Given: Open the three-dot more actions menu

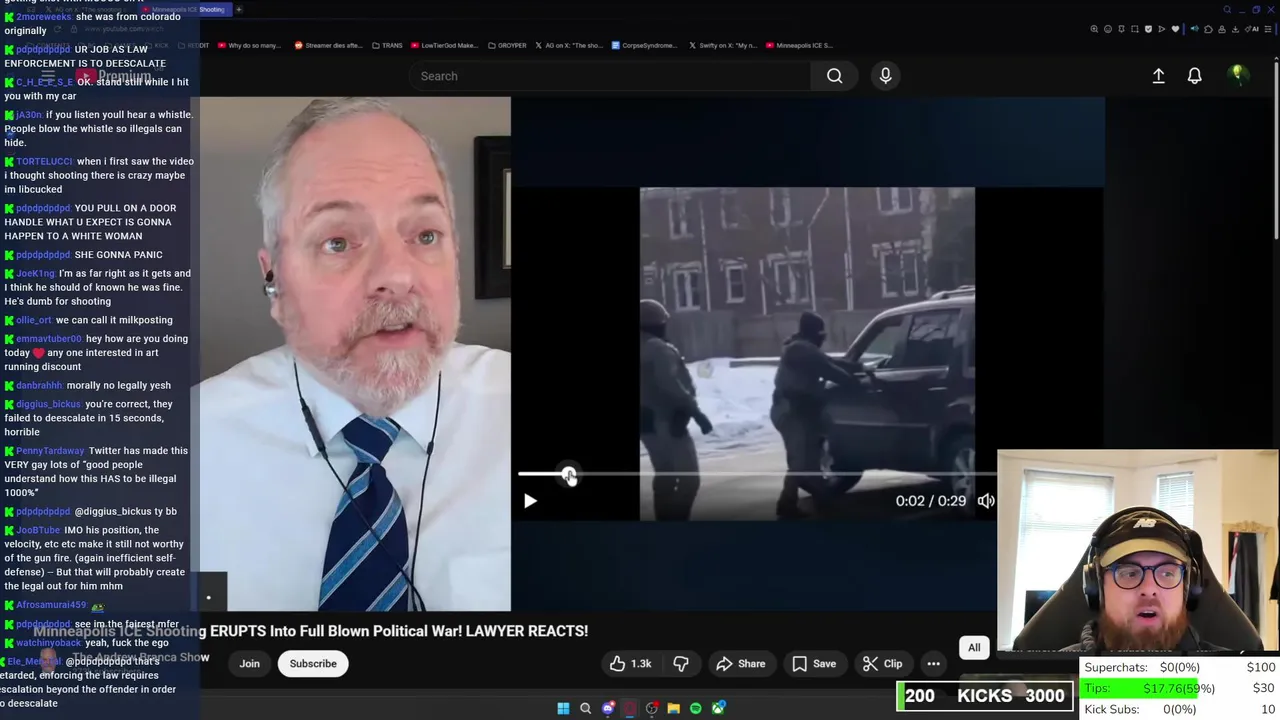Looking at the screenshot, I should [933, 663].
